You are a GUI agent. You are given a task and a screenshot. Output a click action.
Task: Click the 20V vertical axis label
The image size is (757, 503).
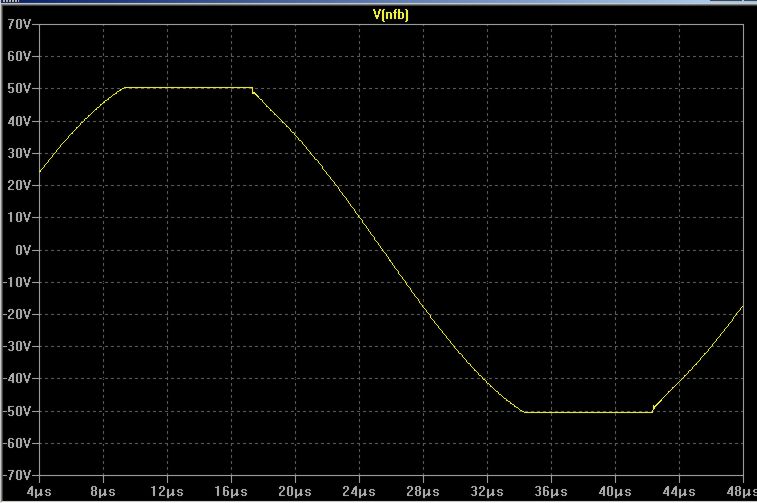click(19, 185)
